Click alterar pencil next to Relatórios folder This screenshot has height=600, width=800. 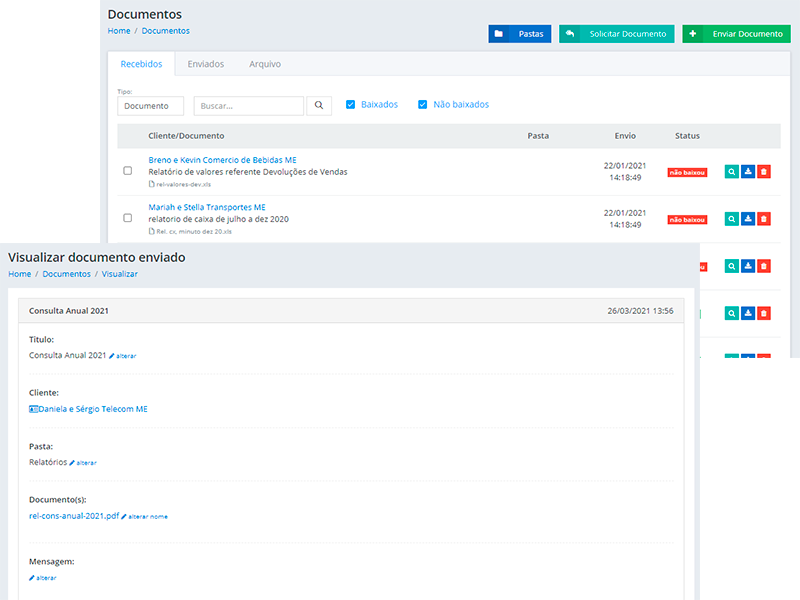(83, 463)
